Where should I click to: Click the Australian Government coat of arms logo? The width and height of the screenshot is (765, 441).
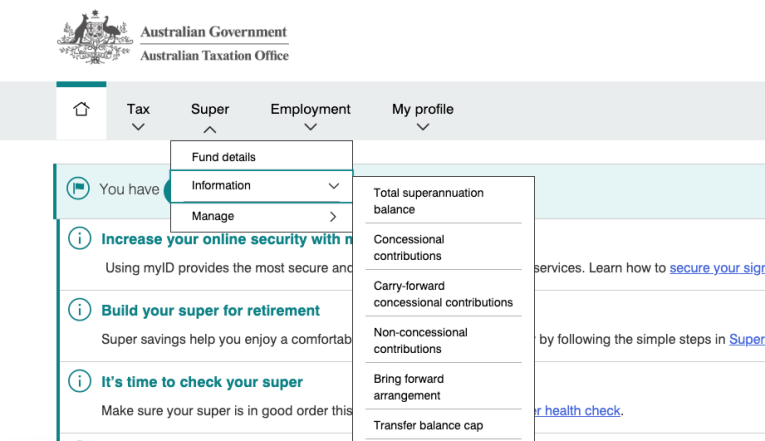point(95,38)
